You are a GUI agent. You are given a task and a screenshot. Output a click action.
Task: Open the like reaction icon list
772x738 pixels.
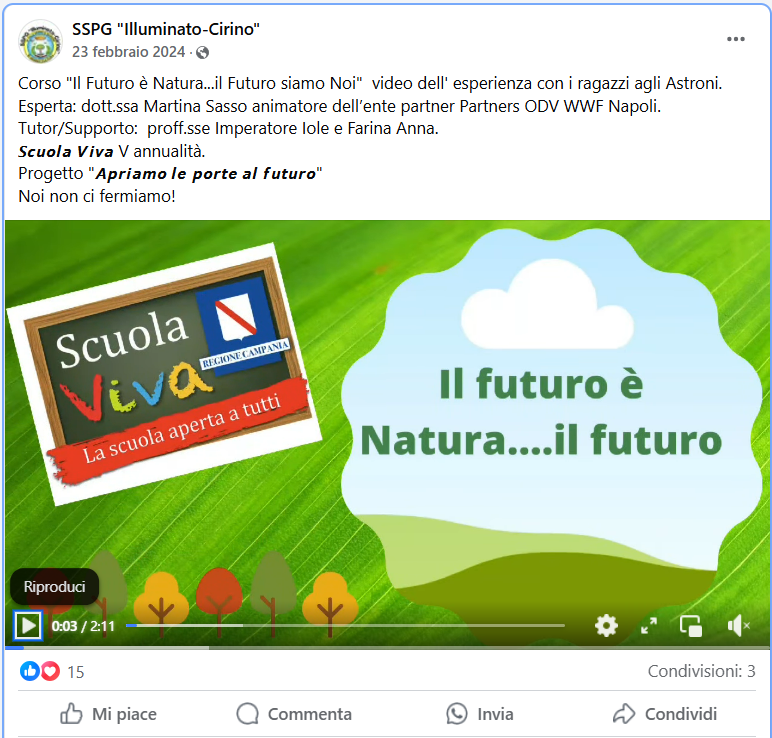[x=29, y=671]
